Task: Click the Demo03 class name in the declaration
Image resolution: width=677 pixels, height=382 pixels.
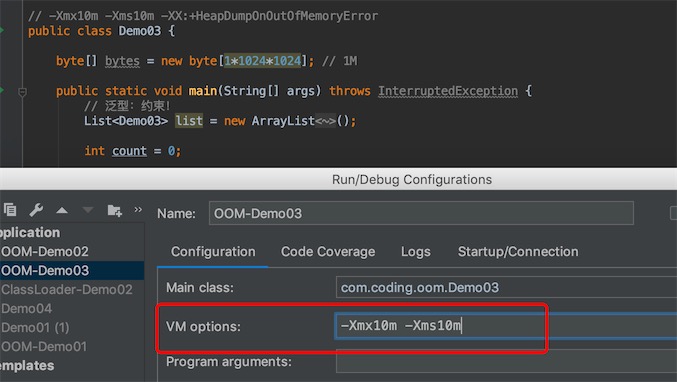Action: pos(139,31)
